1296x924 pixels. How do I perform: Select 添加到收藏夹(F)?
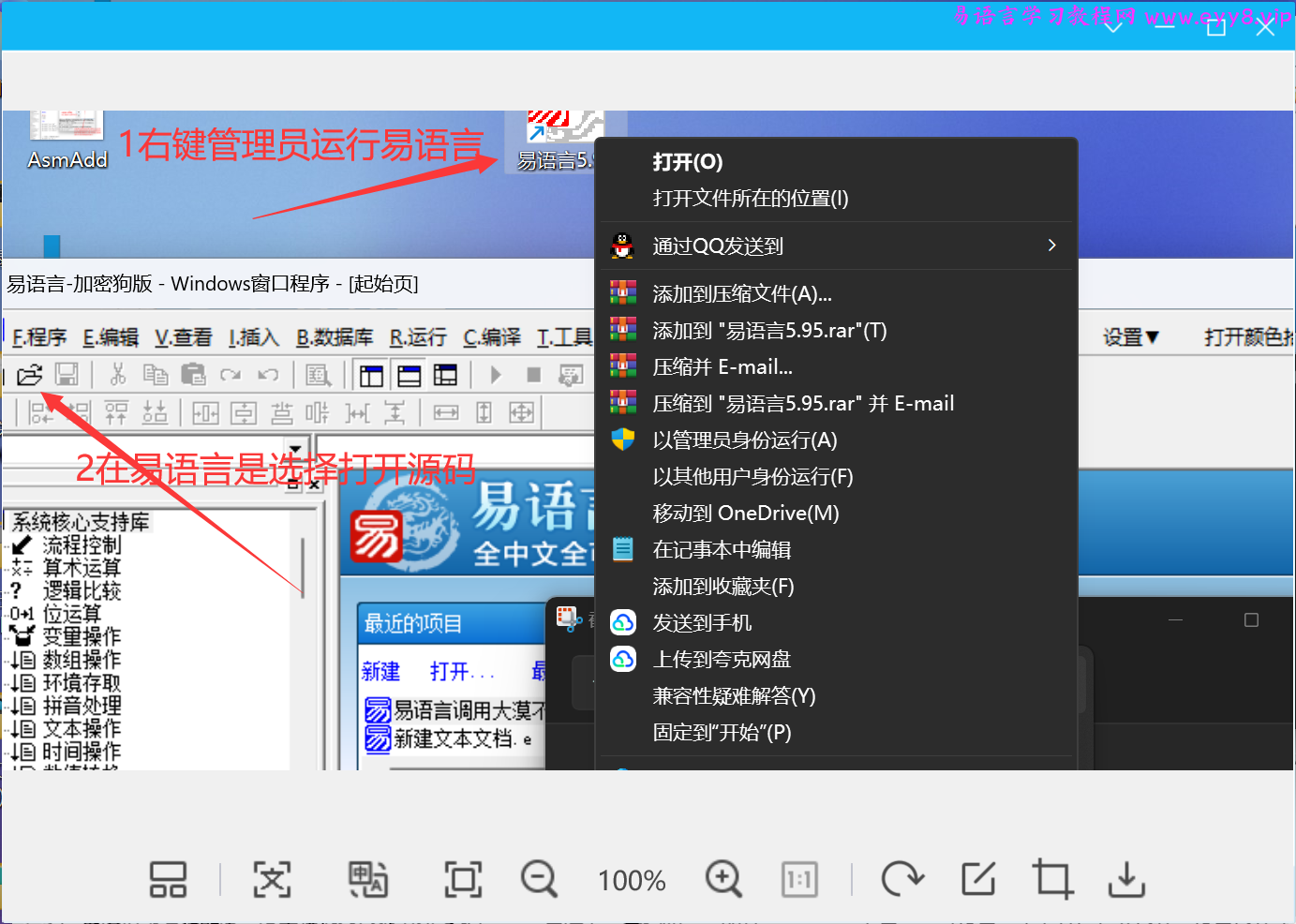point(836,587)
